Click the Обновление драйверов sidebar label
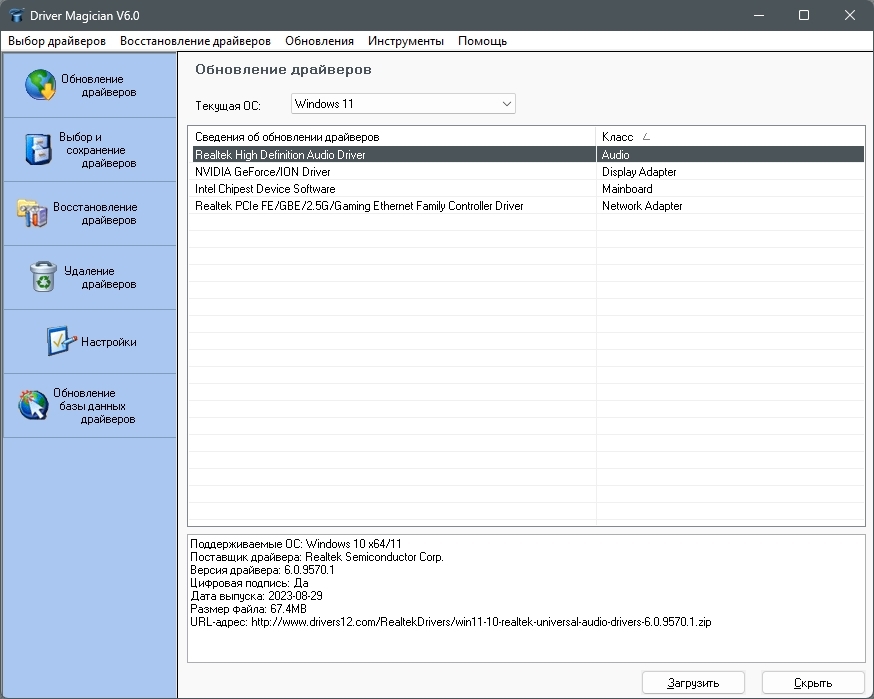 [99, 85]
